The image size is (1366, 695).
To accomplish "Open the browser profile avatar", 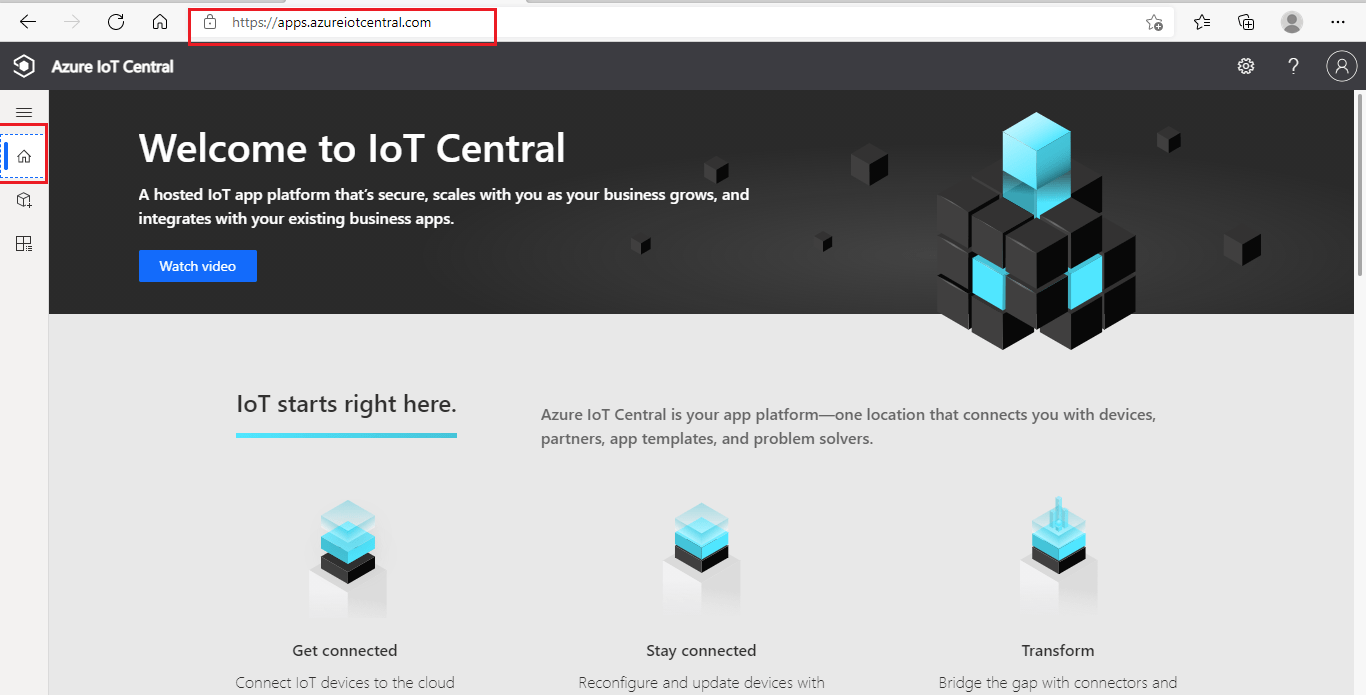I will pyautogui.click(x=1292, y=22).
